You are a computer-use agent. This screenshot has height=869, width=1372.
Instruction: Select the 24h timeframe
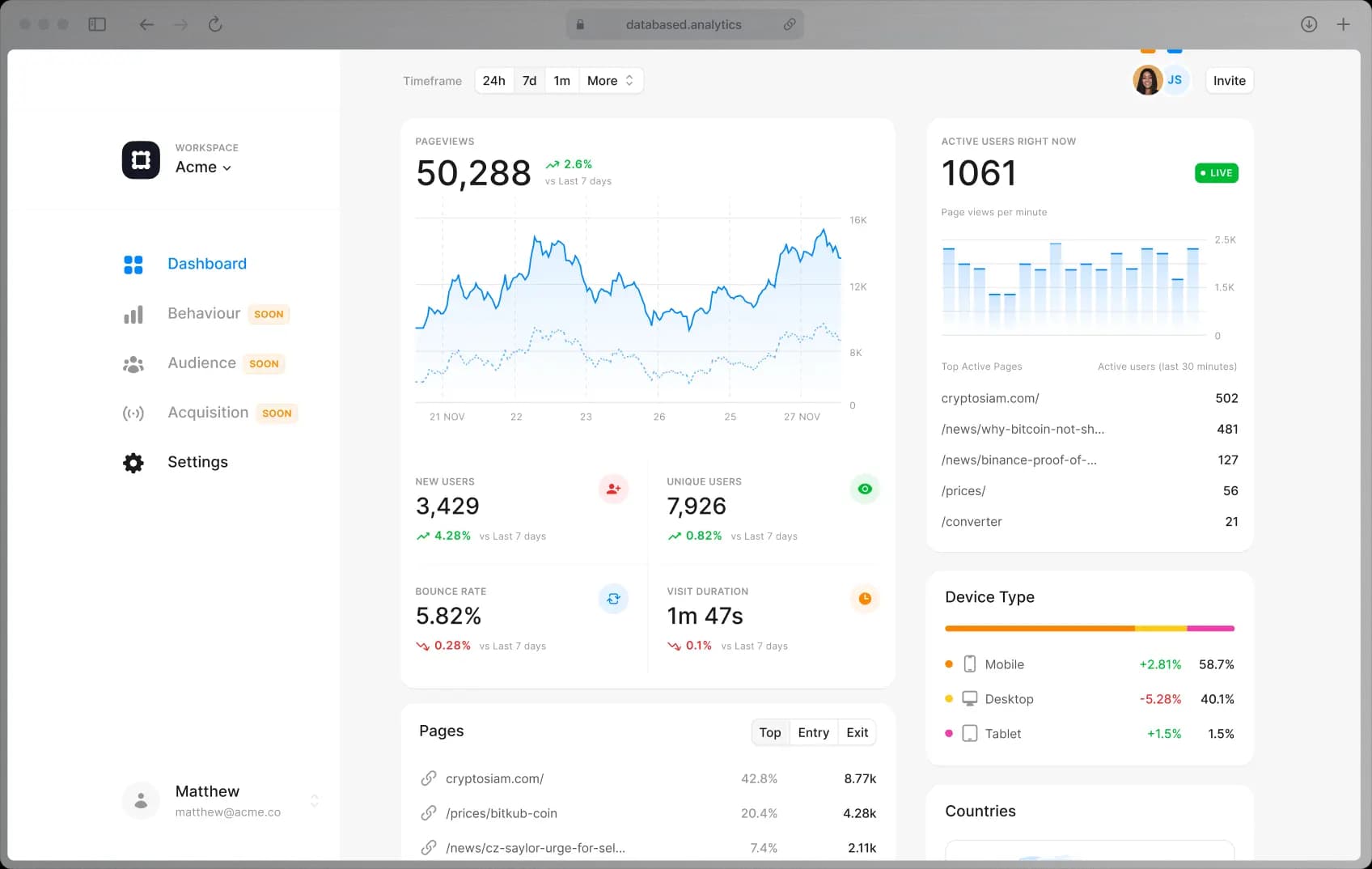(x=493, y=80)
